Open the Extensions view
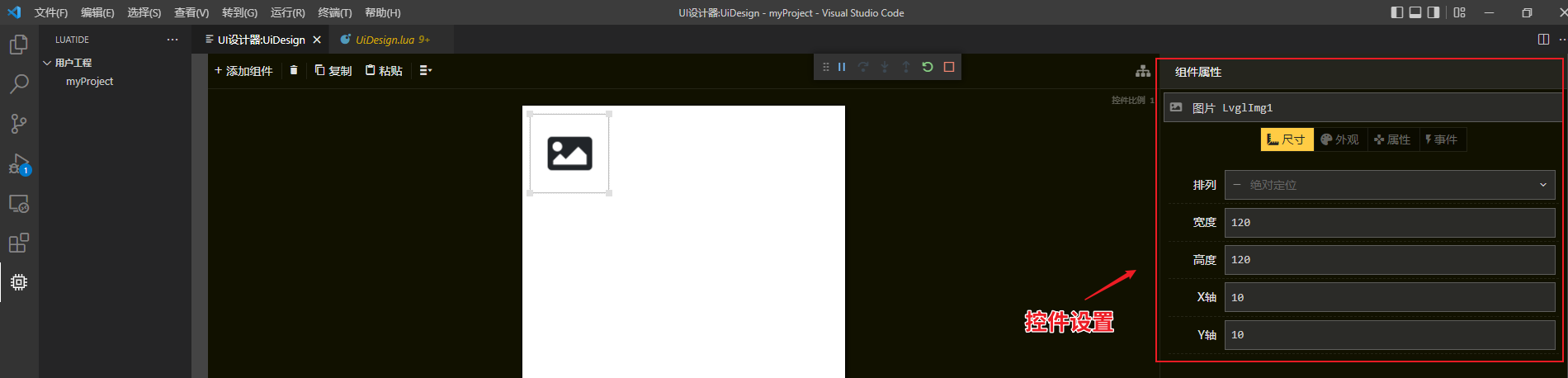 [19, 243]
